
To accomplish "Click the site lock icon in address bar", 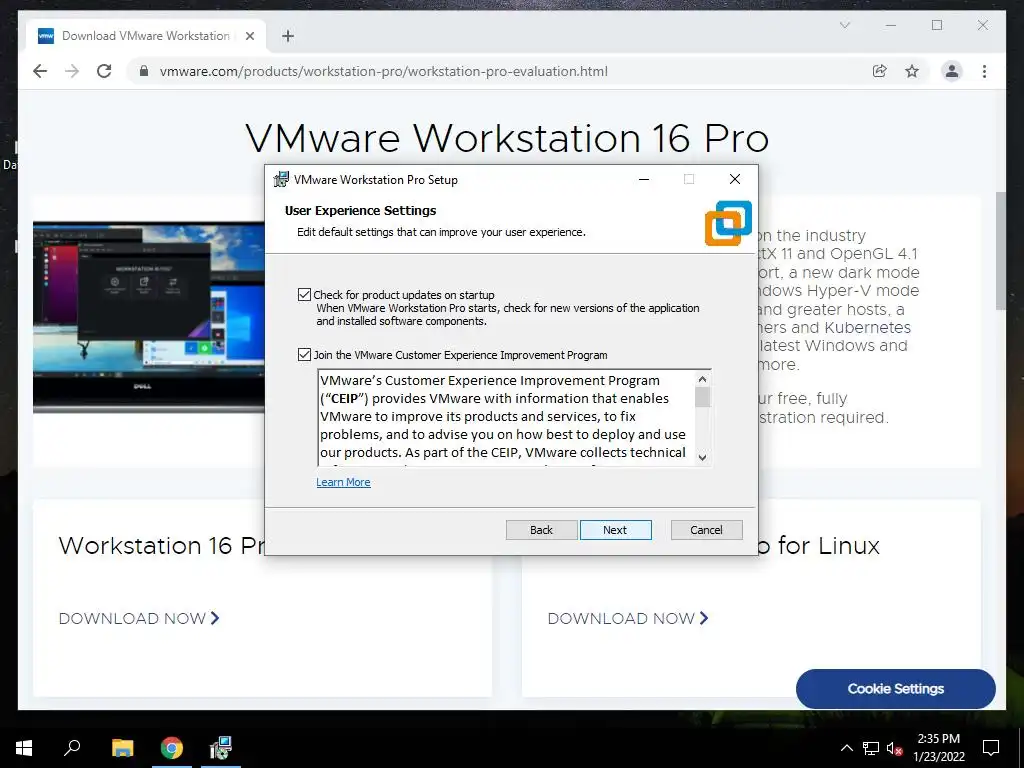I will point(144,71).
